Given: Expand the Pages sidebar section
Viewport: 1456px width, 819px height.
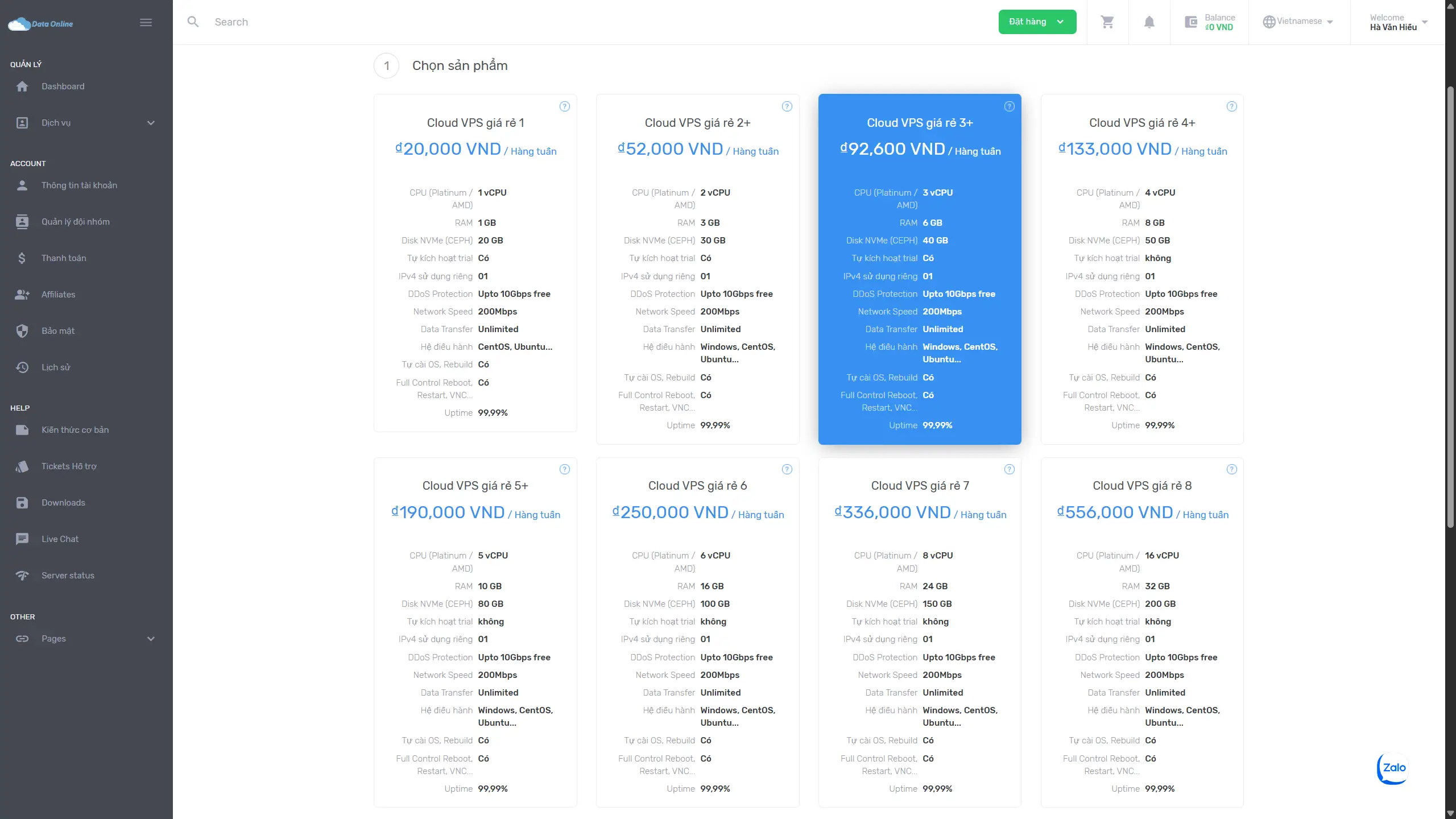Looking at the screenshot, I should coord(85,639).
